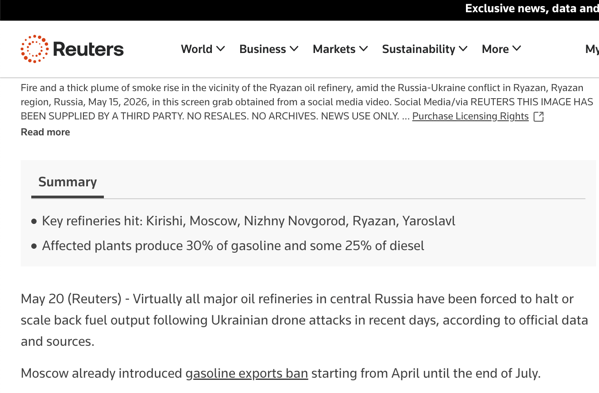Select the Summary tab

67,182
